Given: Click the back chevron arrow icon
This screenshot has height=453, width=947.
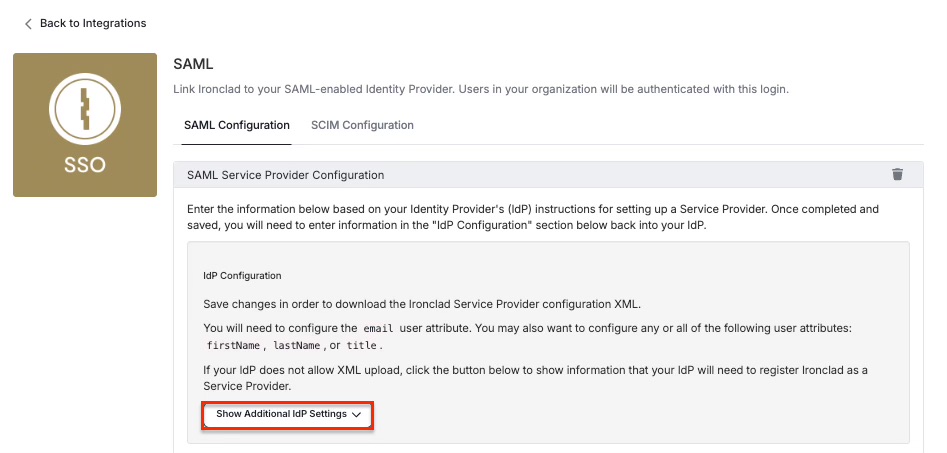Looking at the screenshot, I should [28, 24].
